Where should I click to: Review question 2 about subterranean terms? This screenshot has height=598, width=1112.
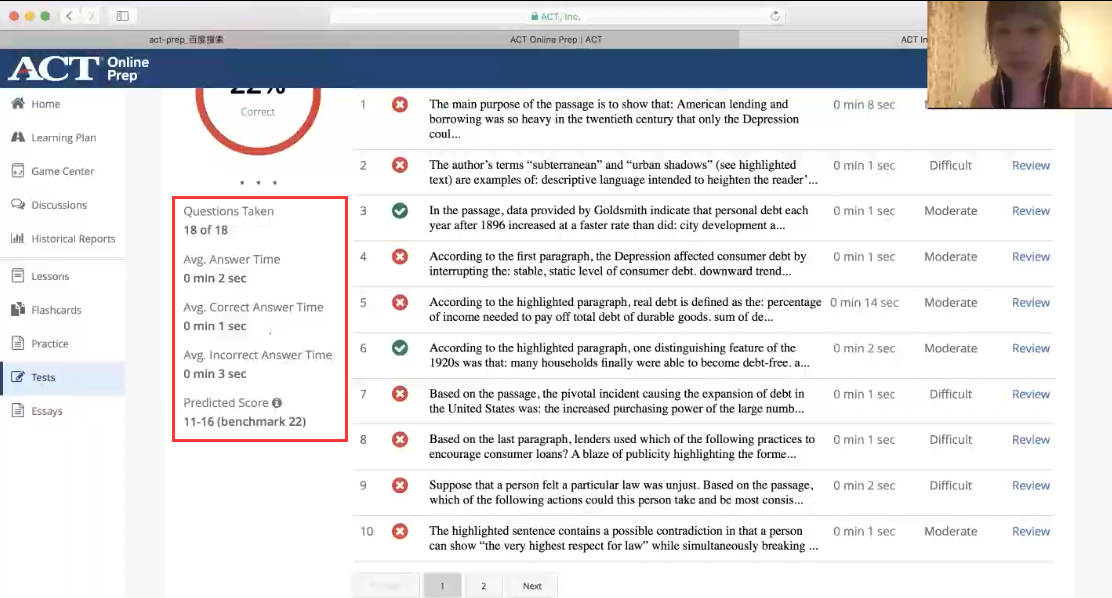click(x=1030, y=165)
